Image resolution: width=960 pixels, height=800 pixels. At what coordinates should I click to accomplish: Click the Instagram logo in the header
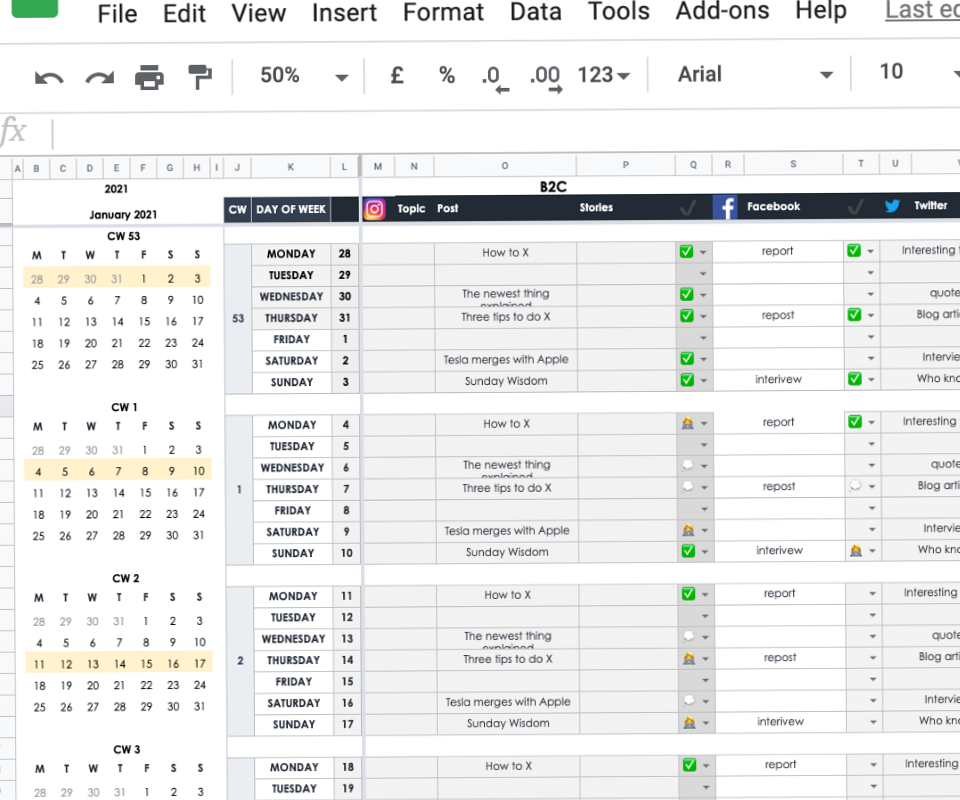(374, 208)
